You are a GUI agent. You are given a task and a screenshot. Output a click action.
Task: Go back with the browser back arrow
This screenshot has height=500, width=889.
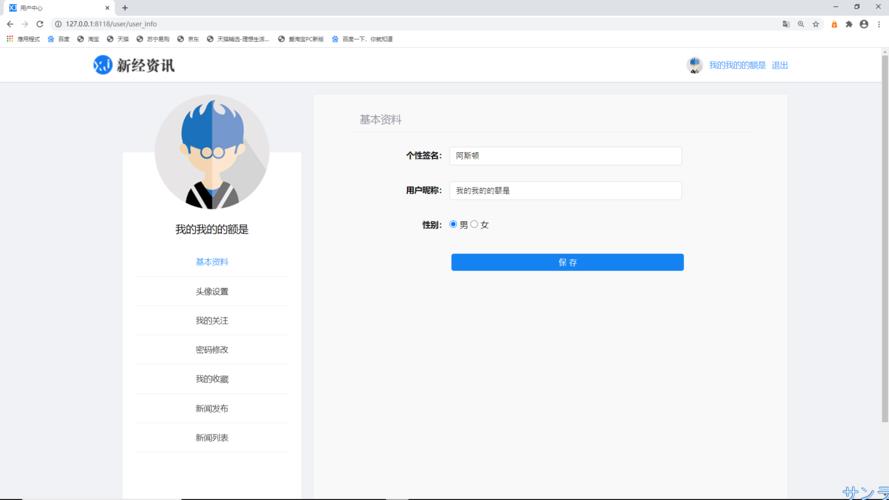pos(10,24)
